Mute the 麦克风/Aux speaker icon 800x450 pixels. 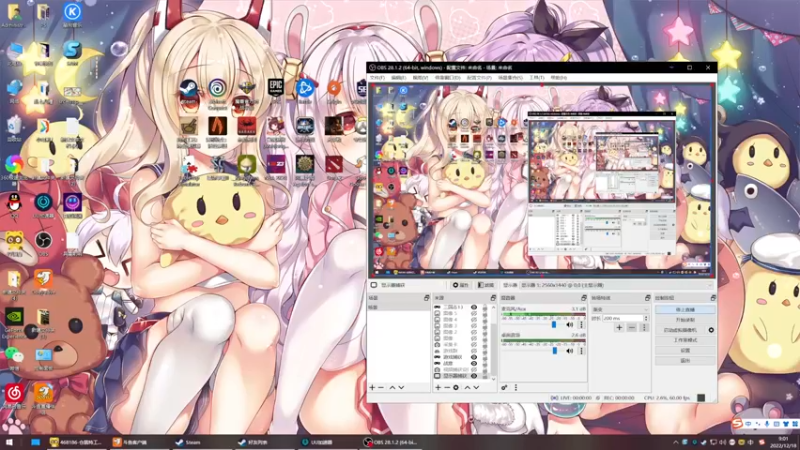pos(569,325)
